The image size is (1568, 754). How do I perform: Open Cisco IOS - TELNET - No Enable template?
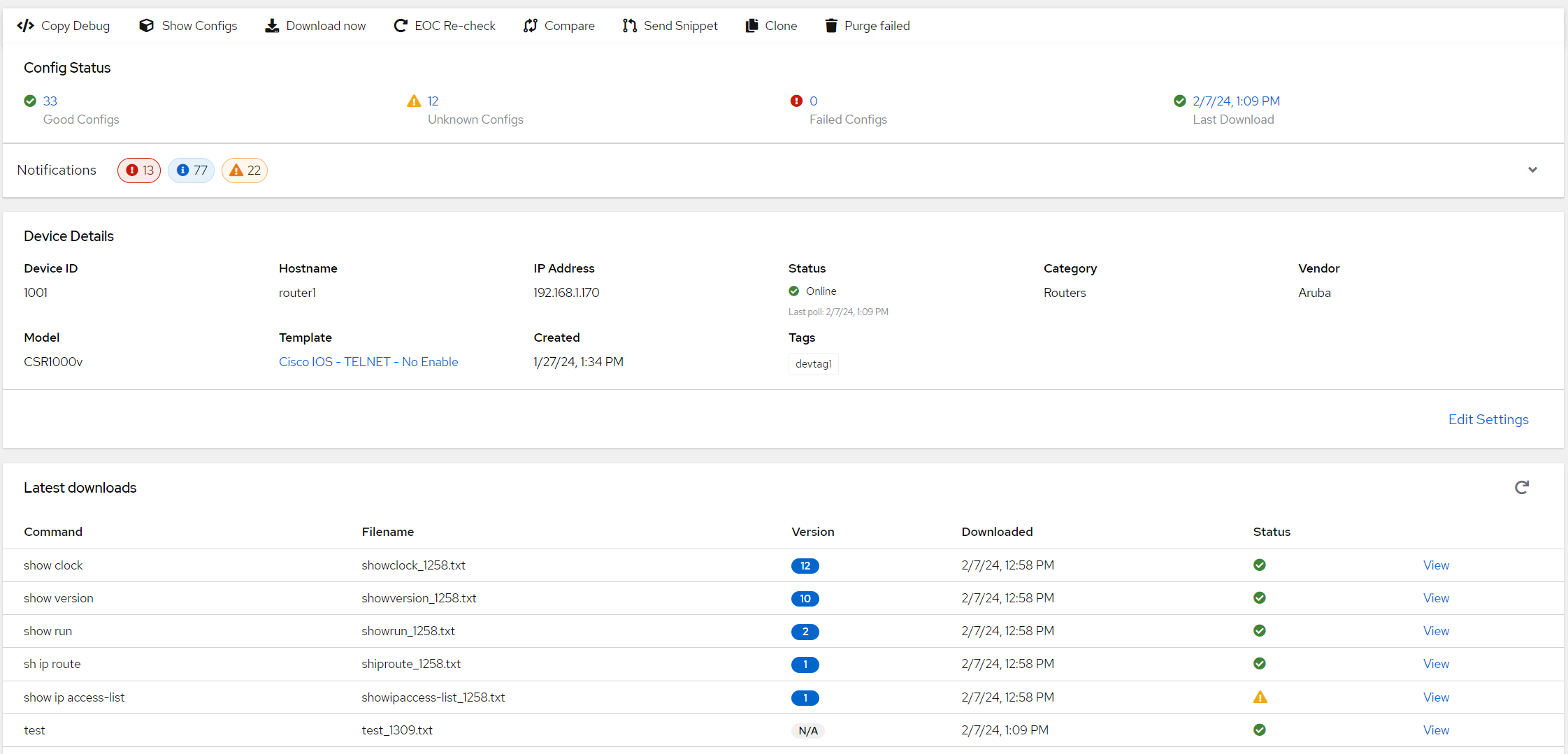coord(368,362)
